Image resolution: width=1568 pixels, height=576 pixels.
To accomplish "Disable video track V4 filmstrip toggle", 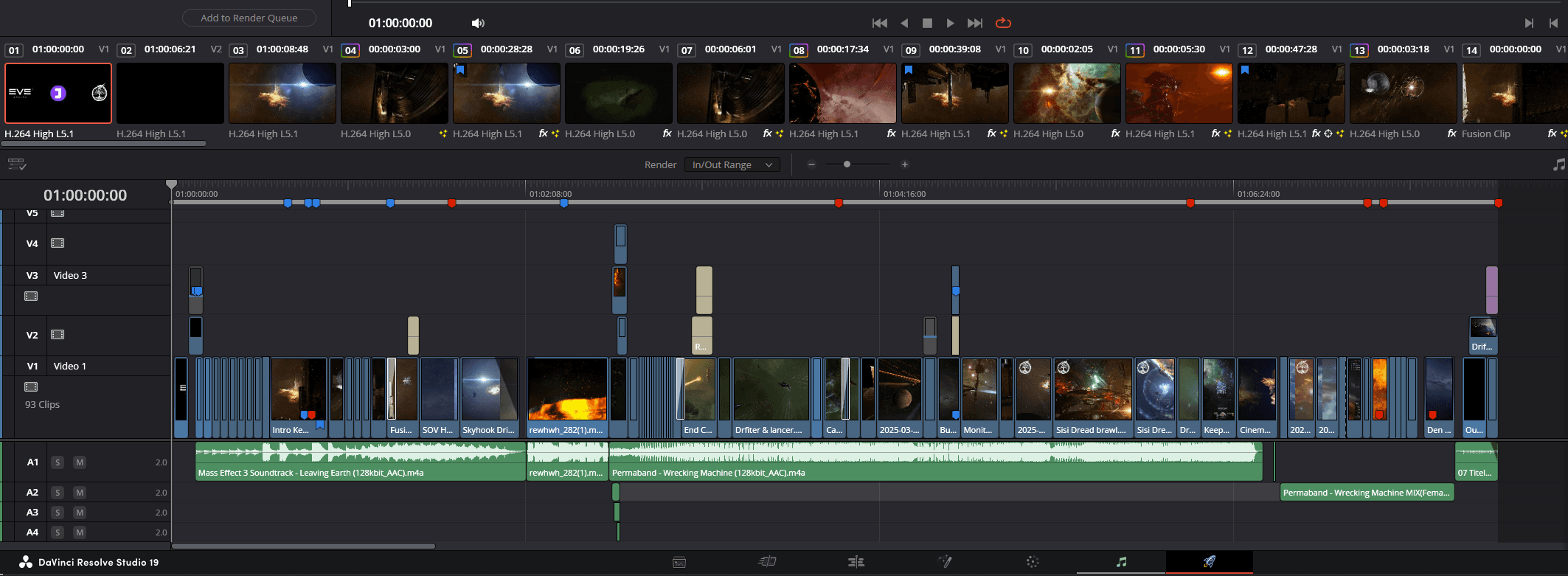I will click(x=58, y=243).
